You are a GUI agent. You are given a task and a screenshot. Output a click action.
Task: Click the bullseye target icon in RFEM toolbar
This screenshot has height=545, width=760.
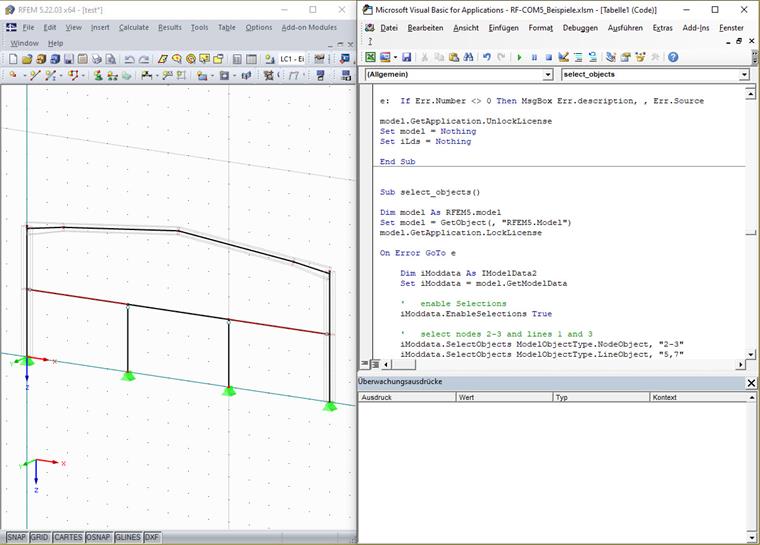[x=191, y=59]
